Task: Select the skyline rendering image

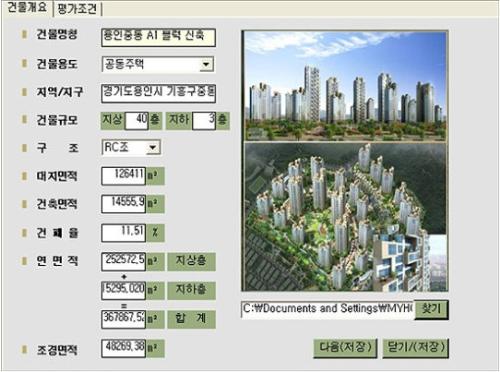Action: 345,86
